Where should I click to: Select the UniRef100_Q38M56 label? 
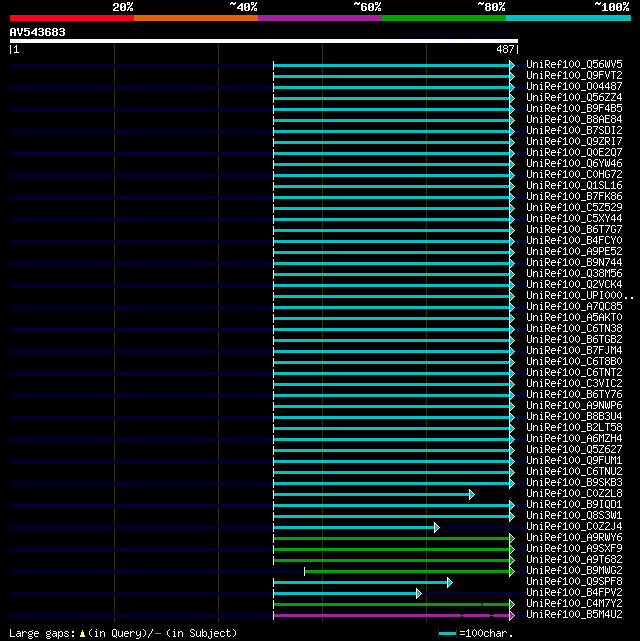point(574,273)
